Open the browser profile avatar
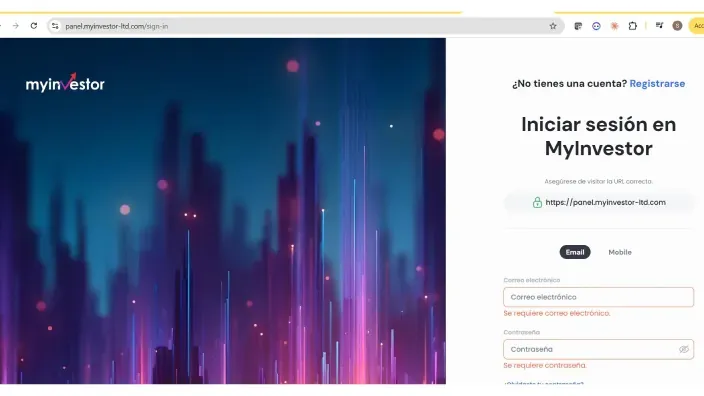704x396 pixels. coord(677,26)
